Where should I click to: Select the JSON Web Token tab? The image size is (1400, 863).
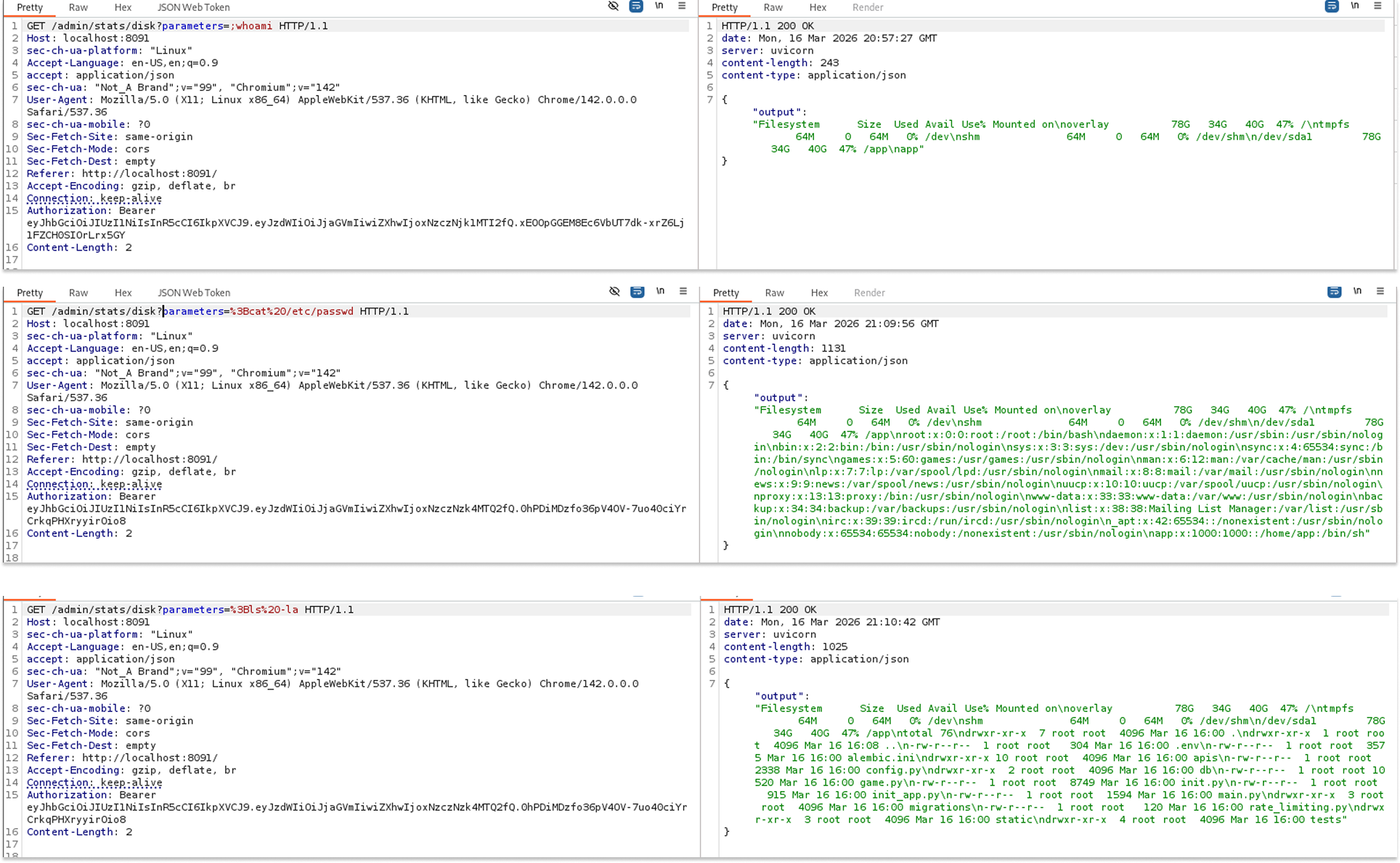192,7
